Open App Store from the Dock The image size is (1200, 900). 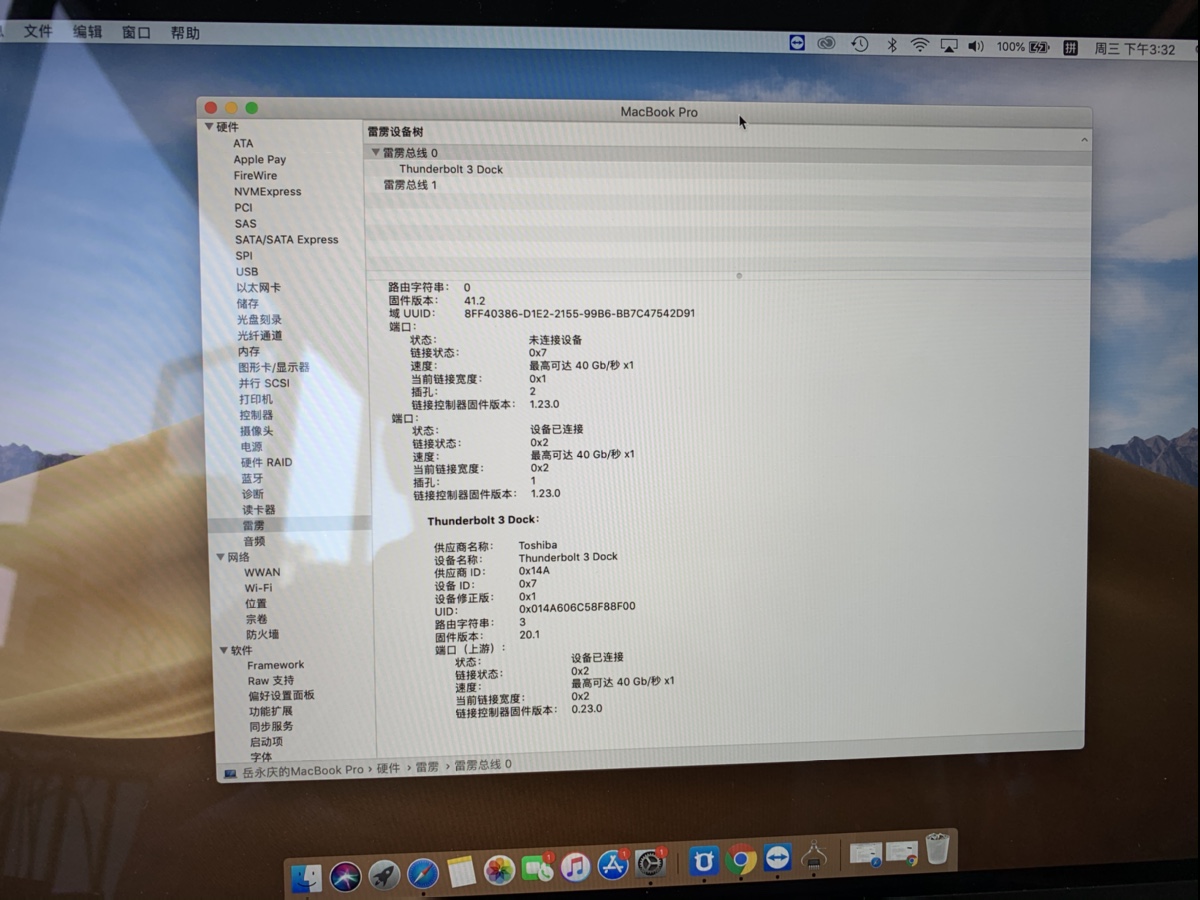click(x=613, y=865)
